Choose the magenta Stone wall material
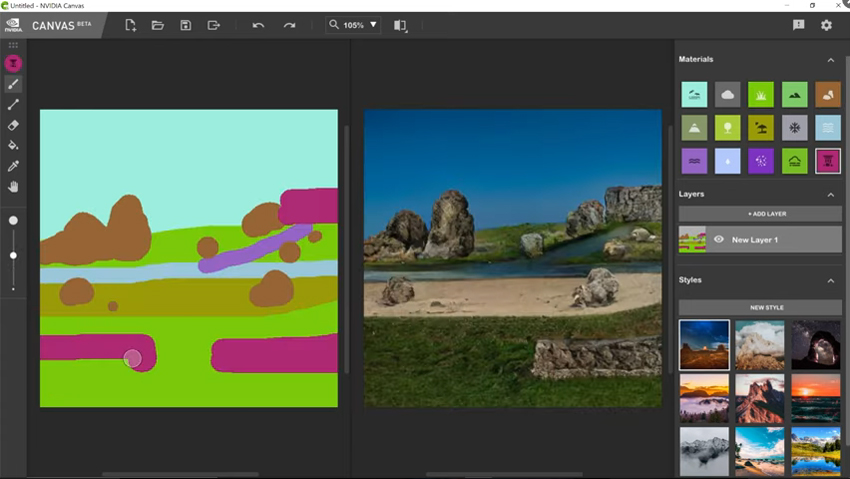This screenshot has width=850, height=479. tap(828, 161)
